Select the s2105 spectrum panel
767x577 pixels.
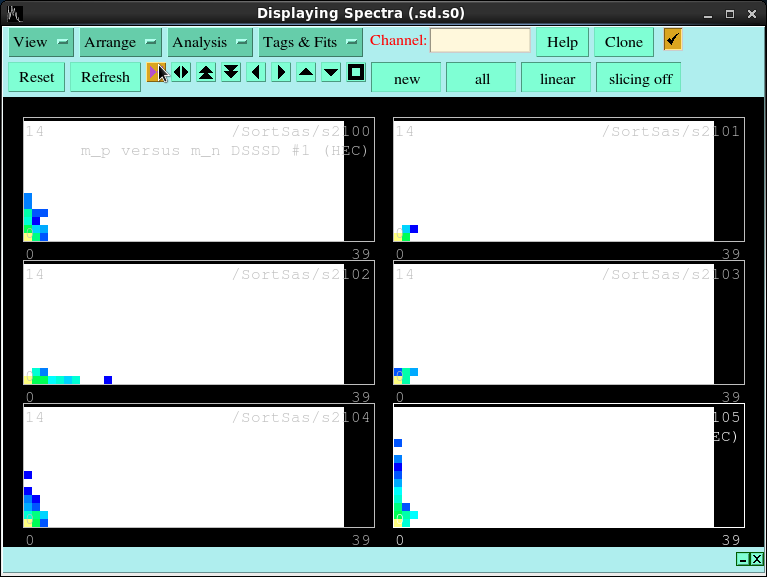[x=569, y=466]
